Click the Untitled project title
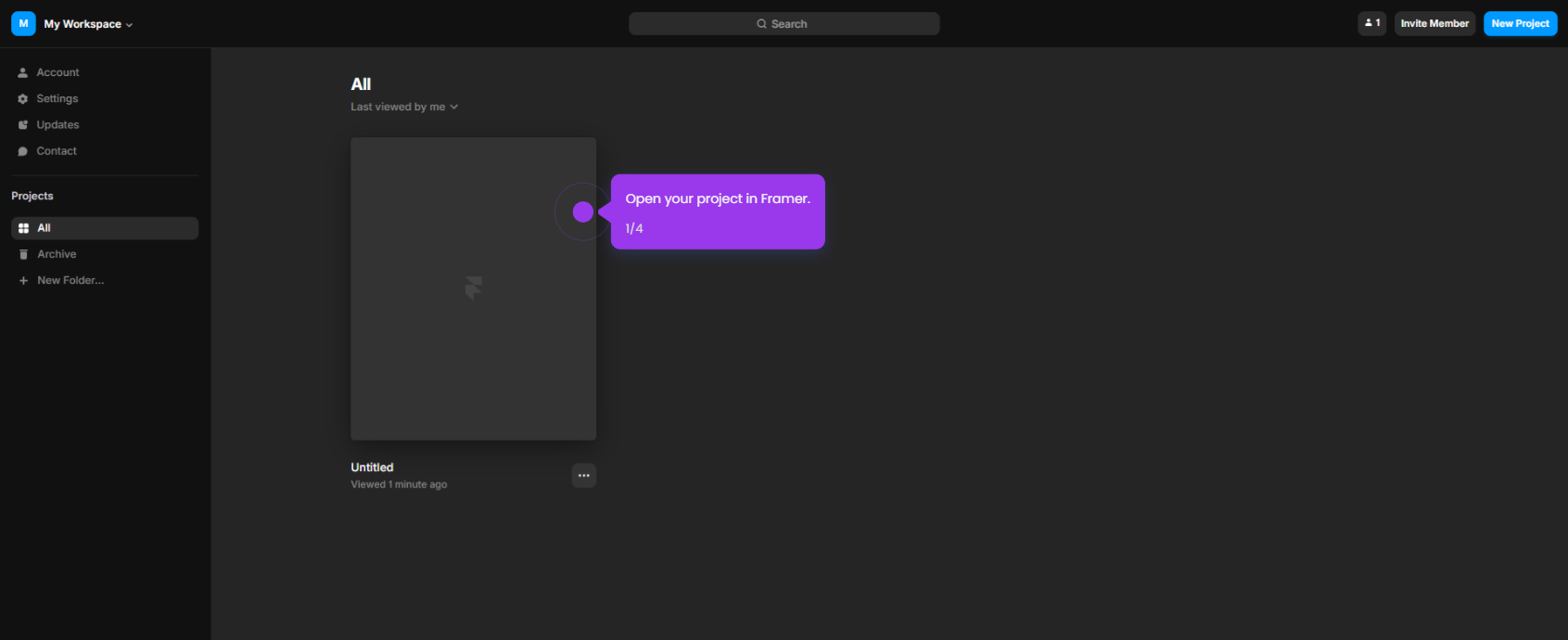This screenshot has height=640, width=1568. click(372, 467)
